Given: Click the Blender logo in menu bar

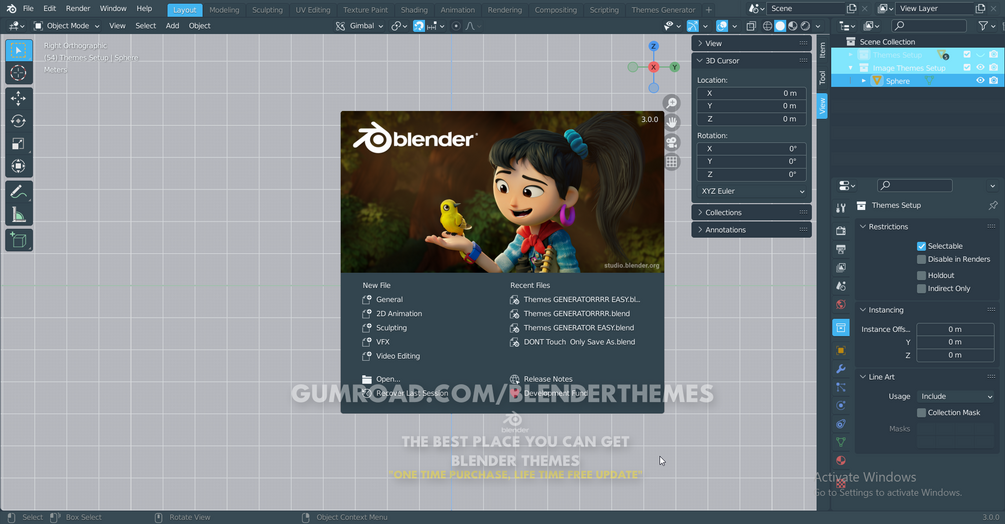Looking at the screenshot, I should coord(11,9).
